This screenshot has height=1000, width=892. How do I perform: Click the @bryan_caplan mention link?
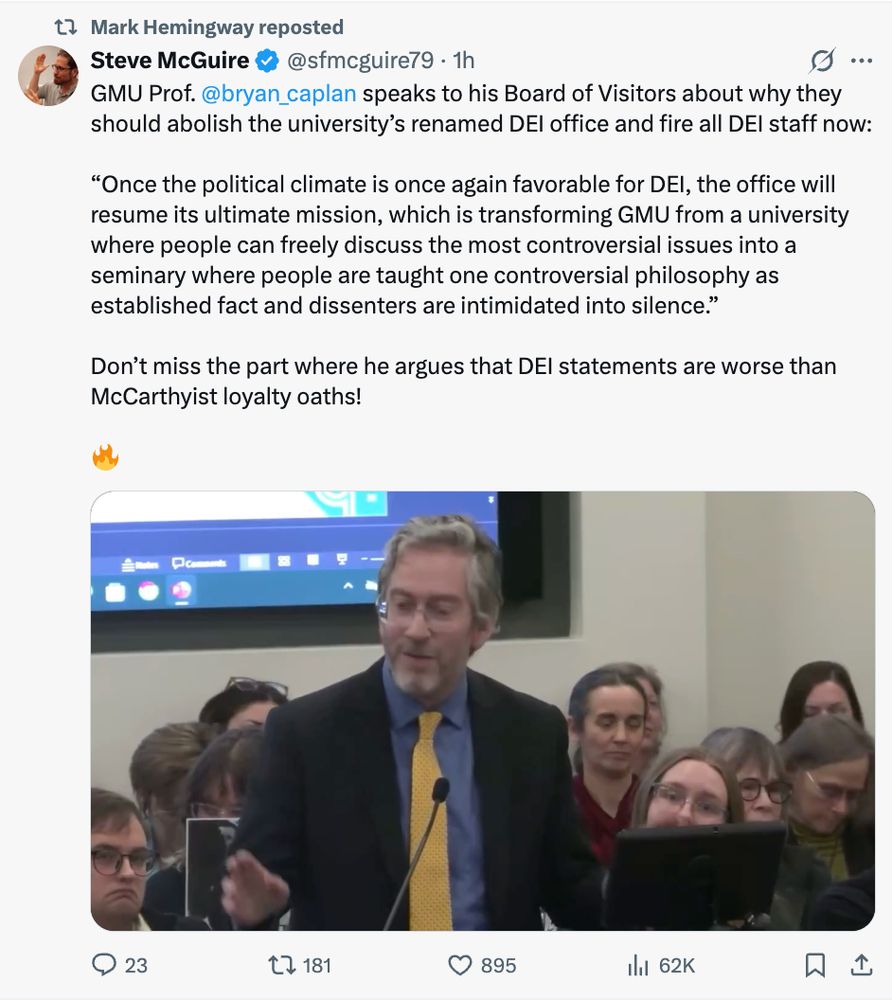click(279, 93)
